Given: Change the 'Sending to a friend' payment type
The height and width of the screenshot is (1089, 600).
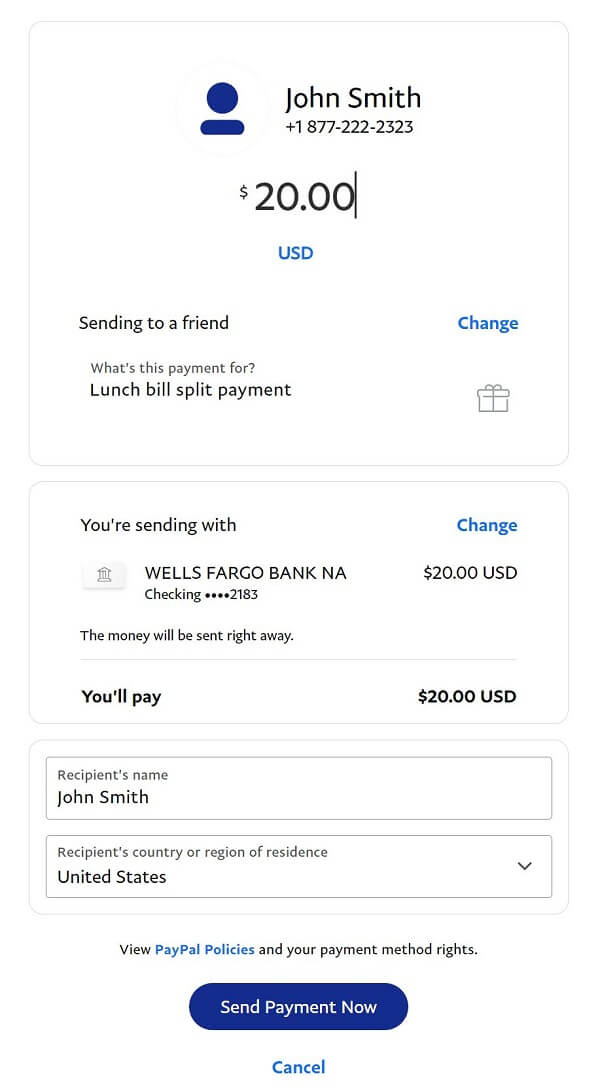Looking at the screenshot, I should pos(487,323).
